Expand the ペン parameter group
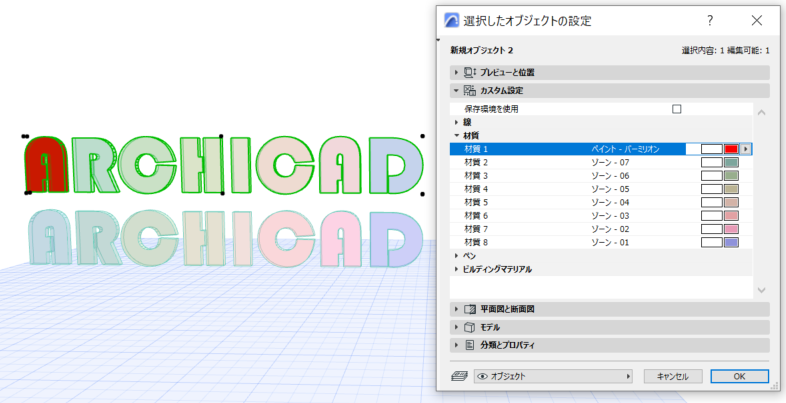Image resolution: width=786 pixels, height=403 pixels. (456, 256)
